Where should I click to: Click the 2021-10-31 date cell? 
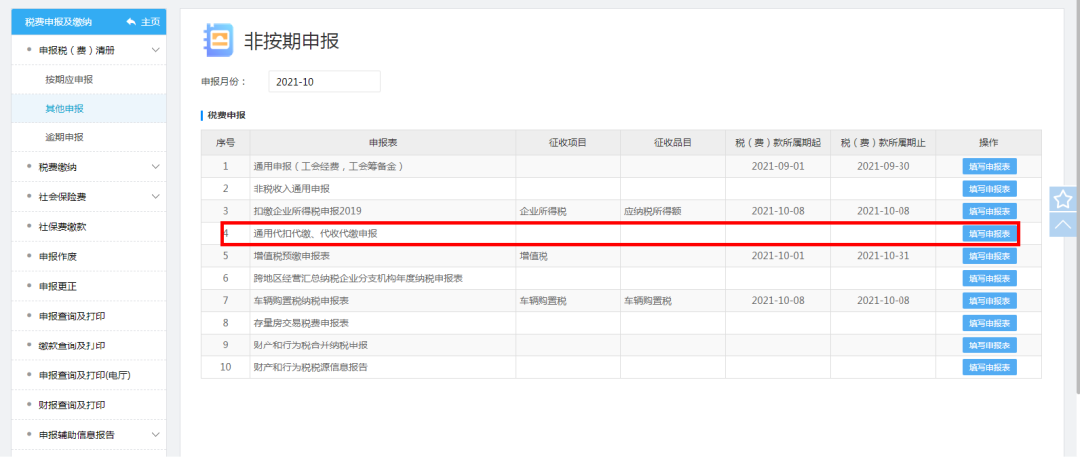[883, 256]
